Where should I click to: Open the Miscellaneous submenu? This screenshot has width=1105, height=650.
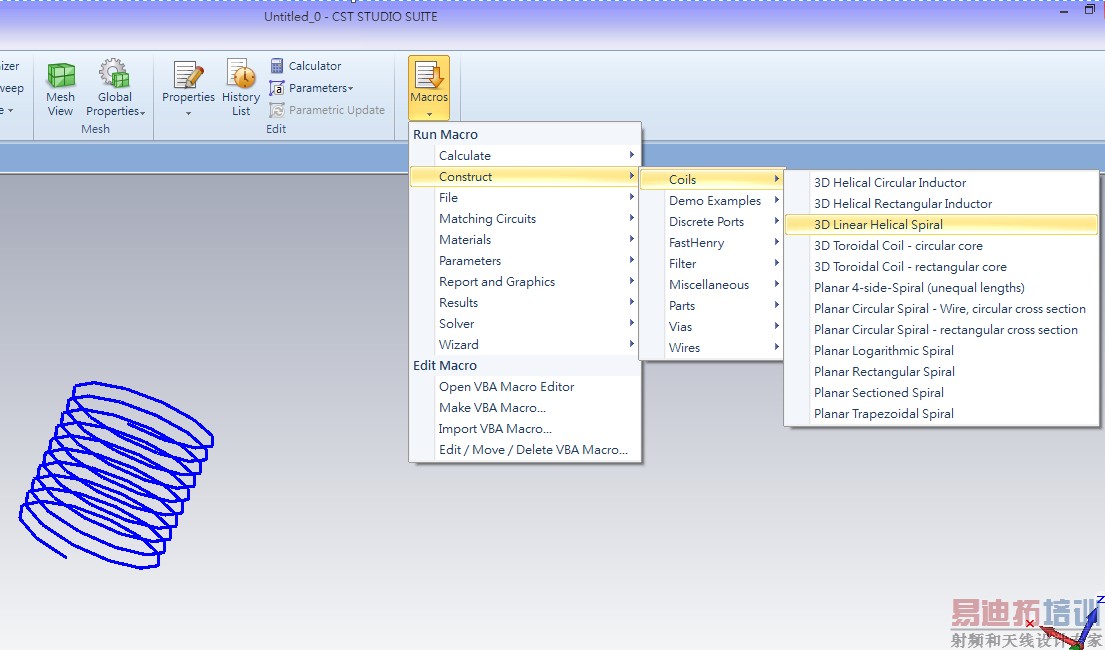tap(712, 285)
